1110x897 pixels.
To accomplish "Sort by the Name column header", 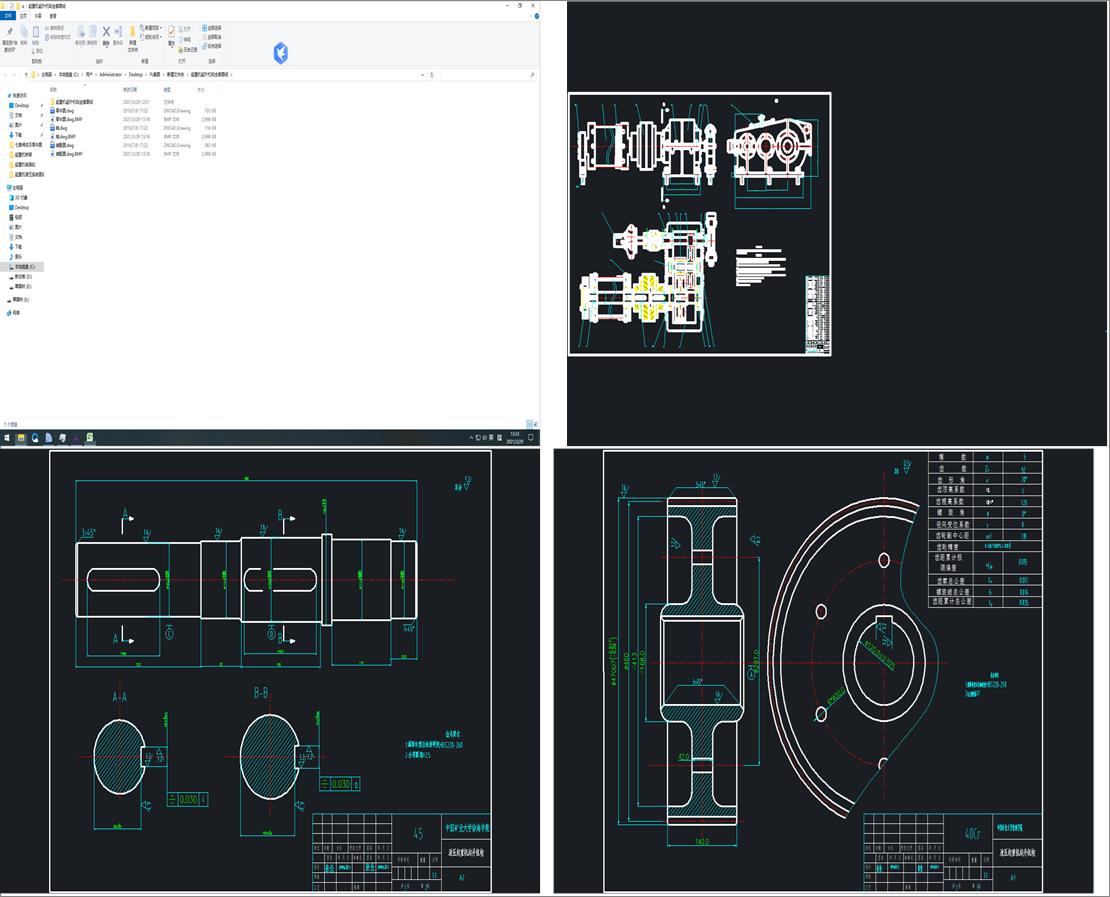I will pos(53,90).
